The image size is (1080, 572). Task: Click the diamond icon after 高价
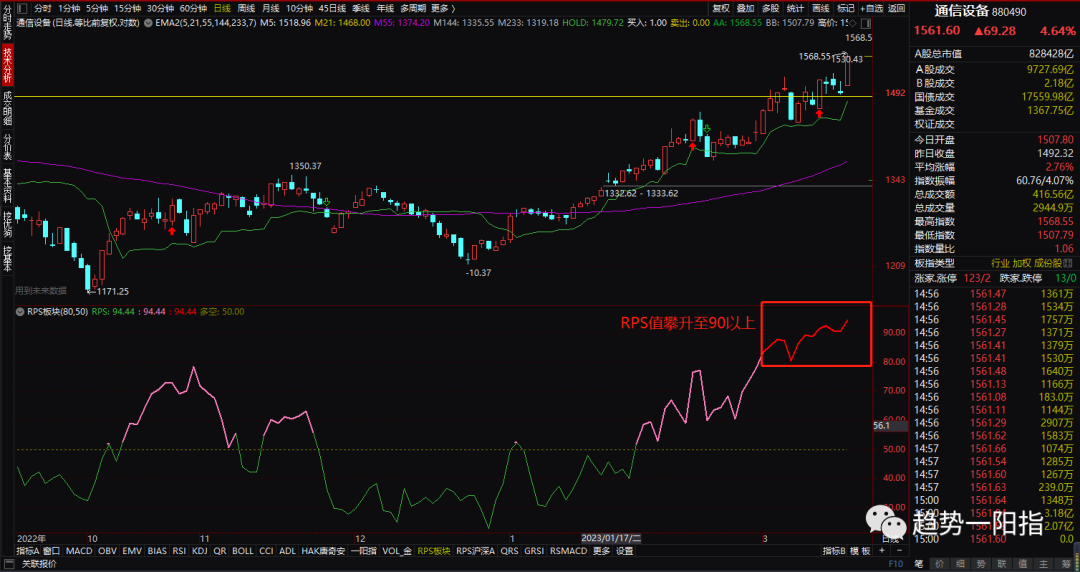pos(853,23)
